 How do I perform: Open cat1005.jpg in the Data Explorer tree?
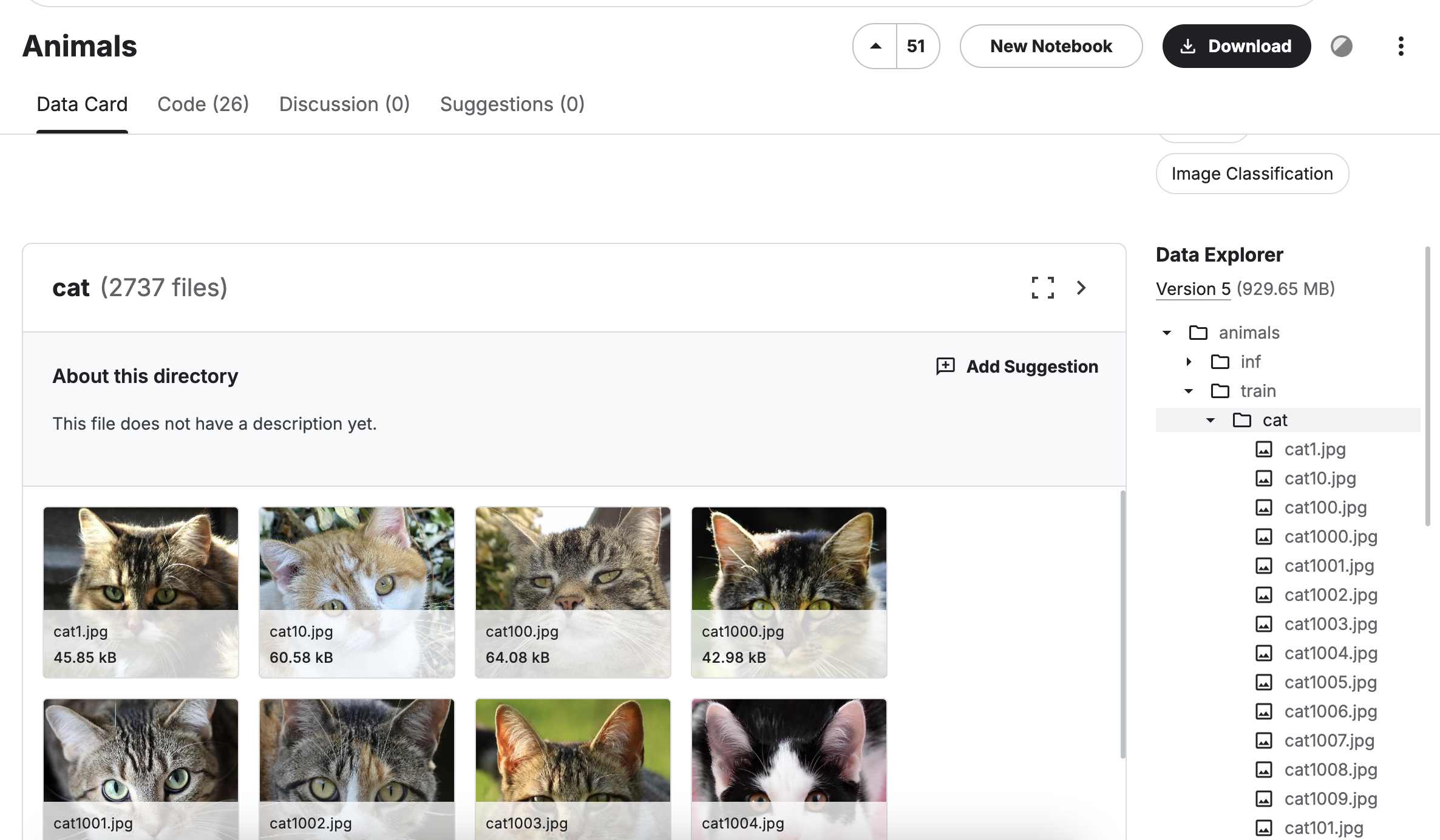click(x=1330, y=682)
